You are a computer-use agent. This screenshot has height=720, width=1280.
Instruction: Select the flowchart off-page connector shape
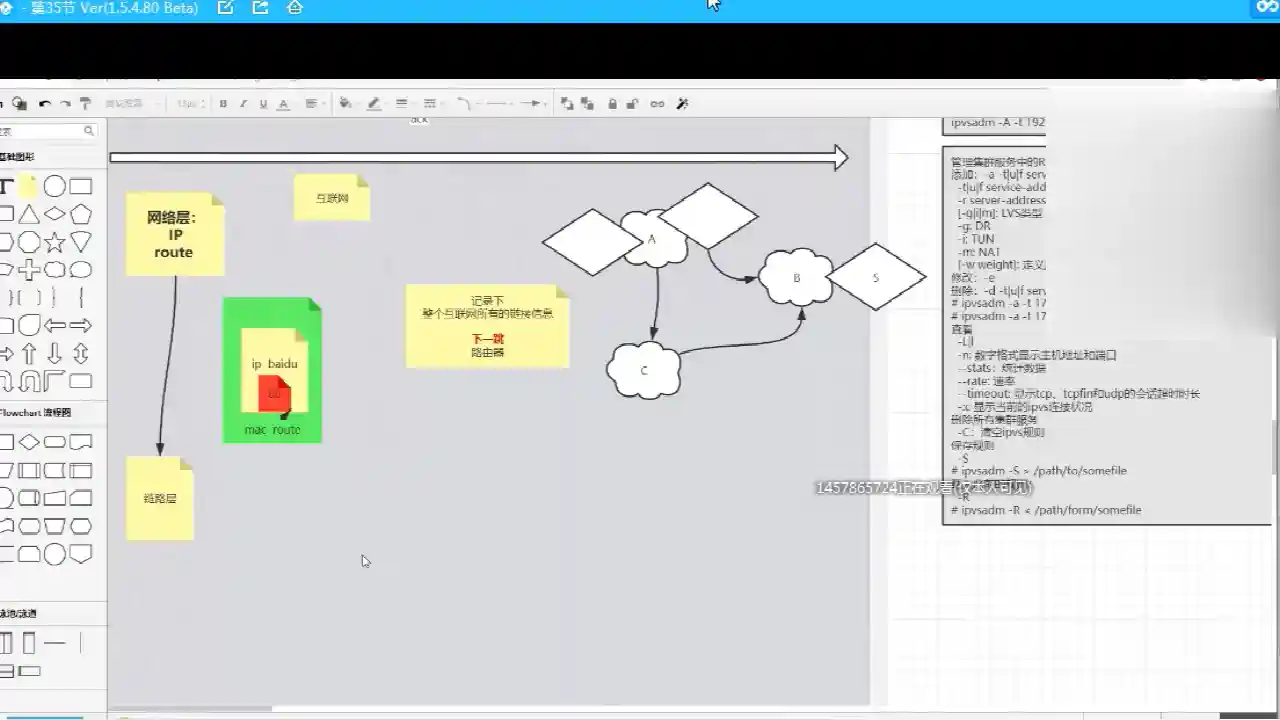pyautogui.click(x=81, y=554)
